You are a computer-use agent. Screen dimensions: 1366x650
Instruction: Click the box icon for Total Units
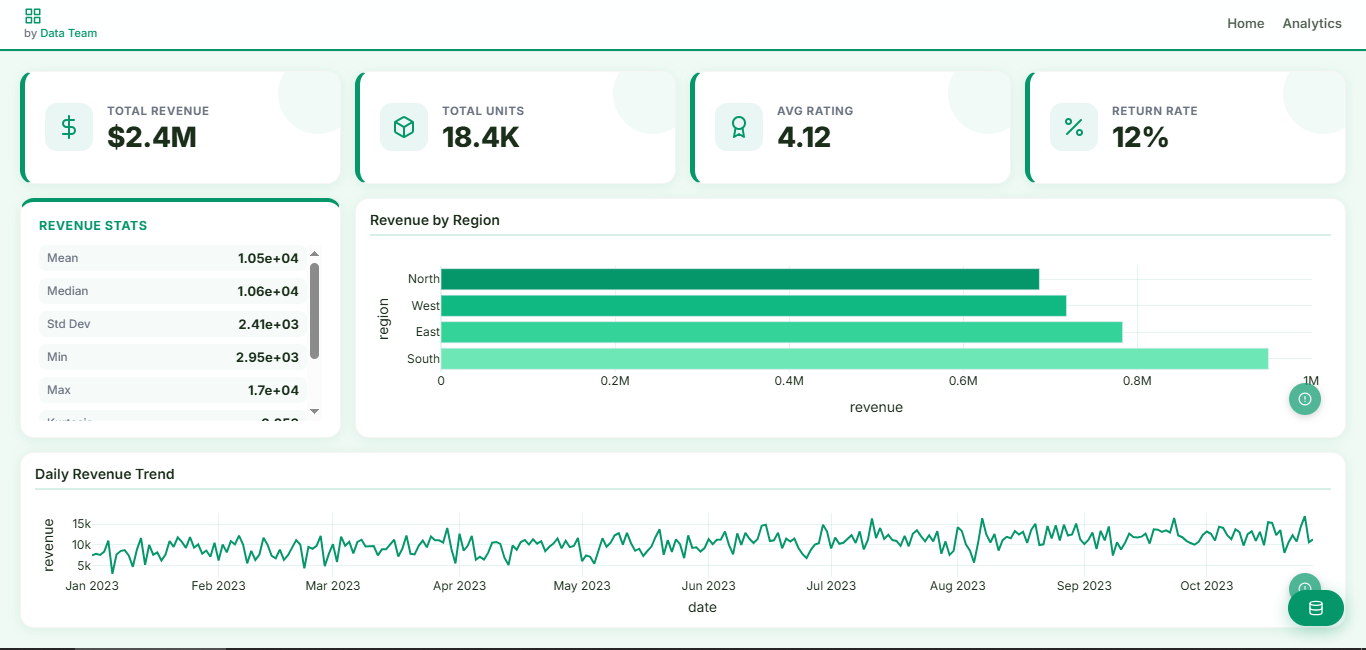coord(404,127)
